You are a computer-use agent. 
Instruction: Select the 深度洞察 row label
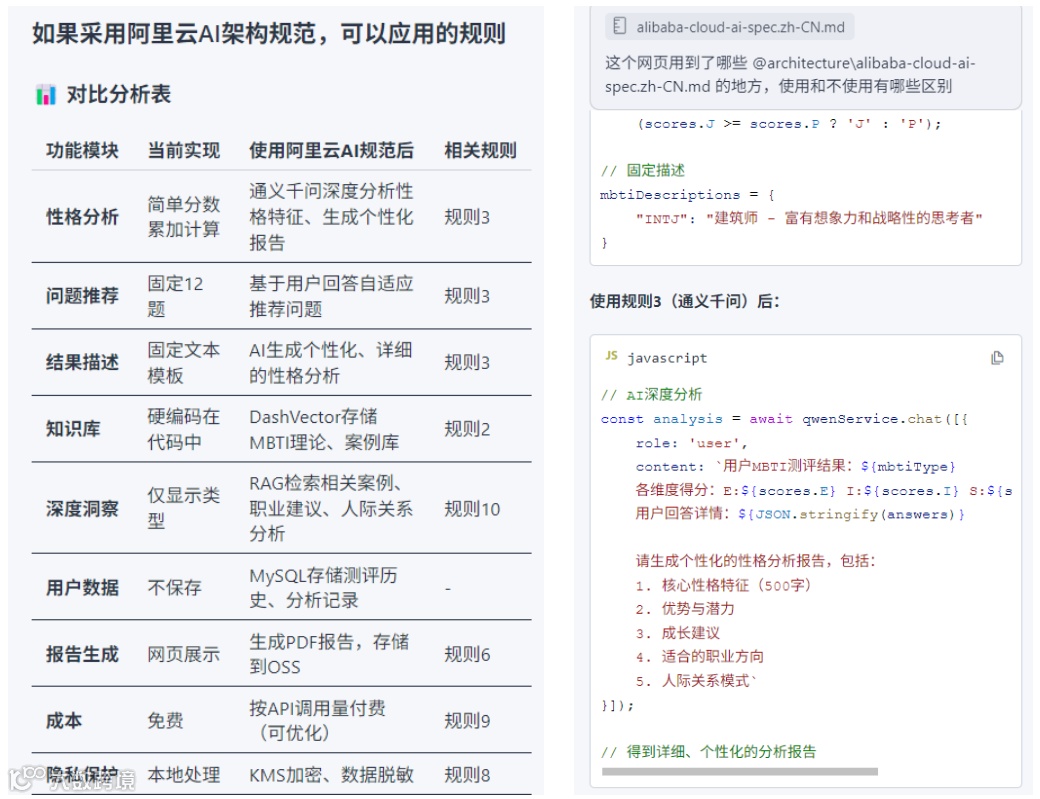(x=82, y=509)
